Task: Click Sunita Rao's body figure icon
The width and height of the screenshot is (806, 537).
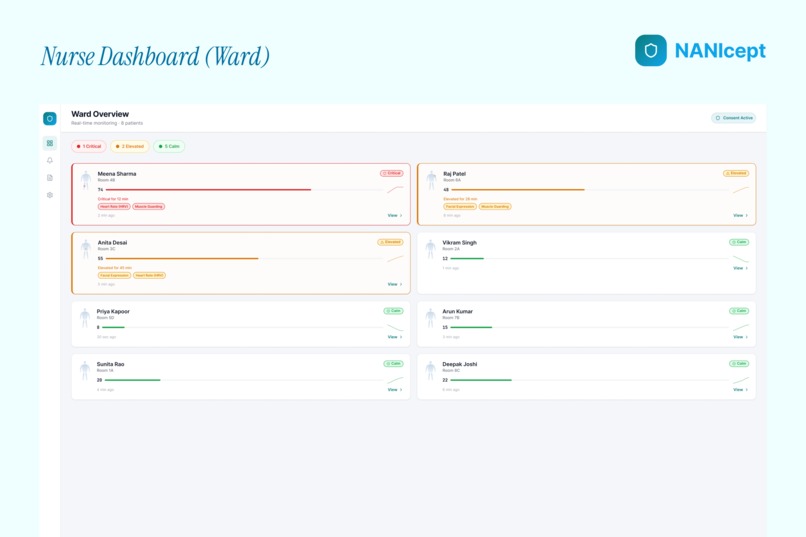Action: (85, 371)
